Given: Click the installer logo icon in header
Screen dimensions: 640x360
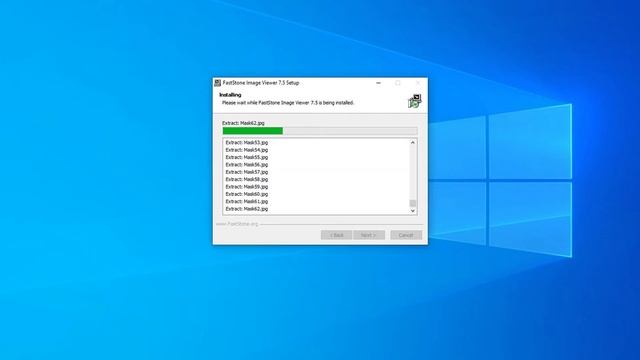Looking at the screenshot, I should click(x=415, y=101).
